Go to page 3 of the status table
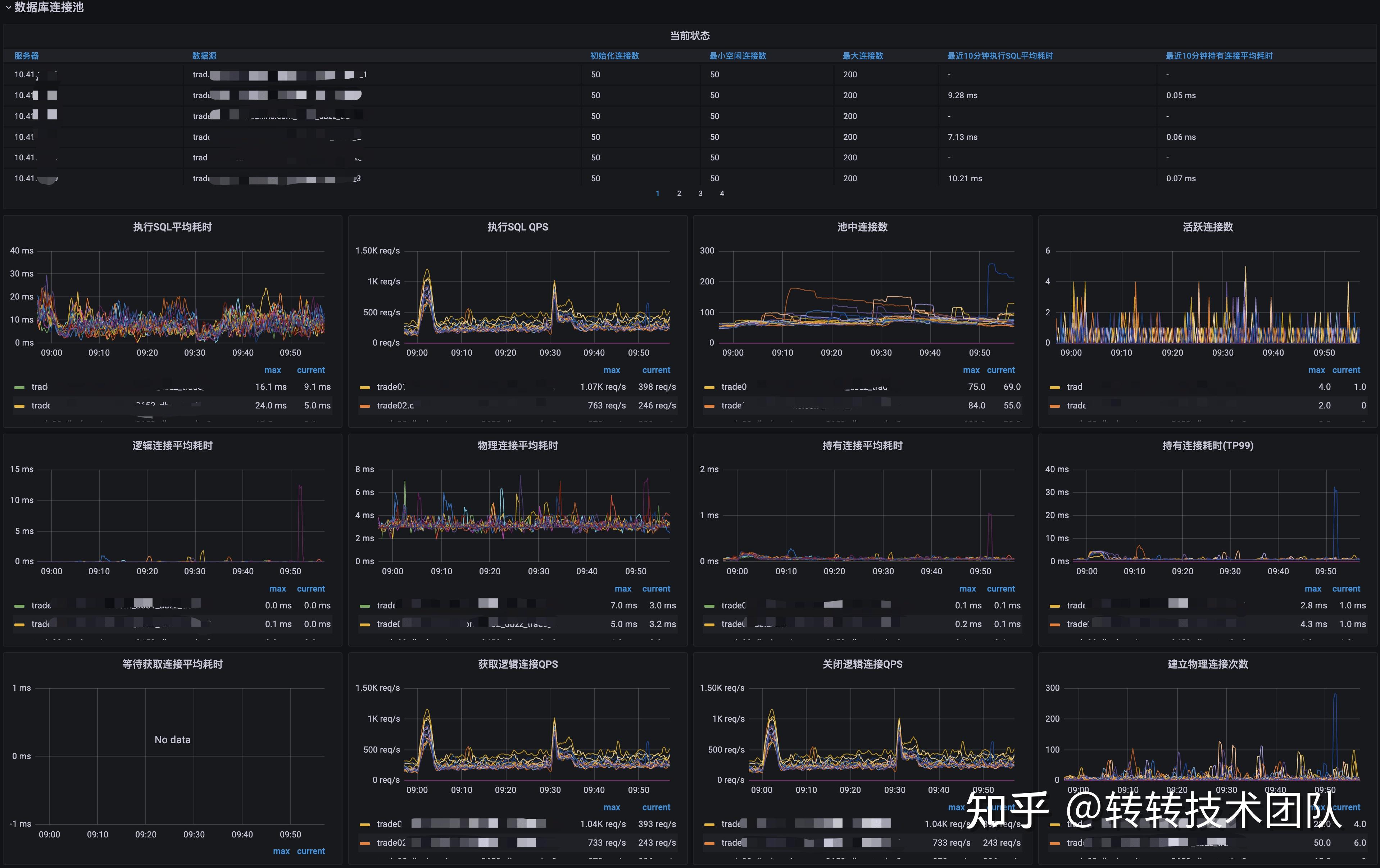Viewport: 1380px width, 868px height. pos(700,194)
